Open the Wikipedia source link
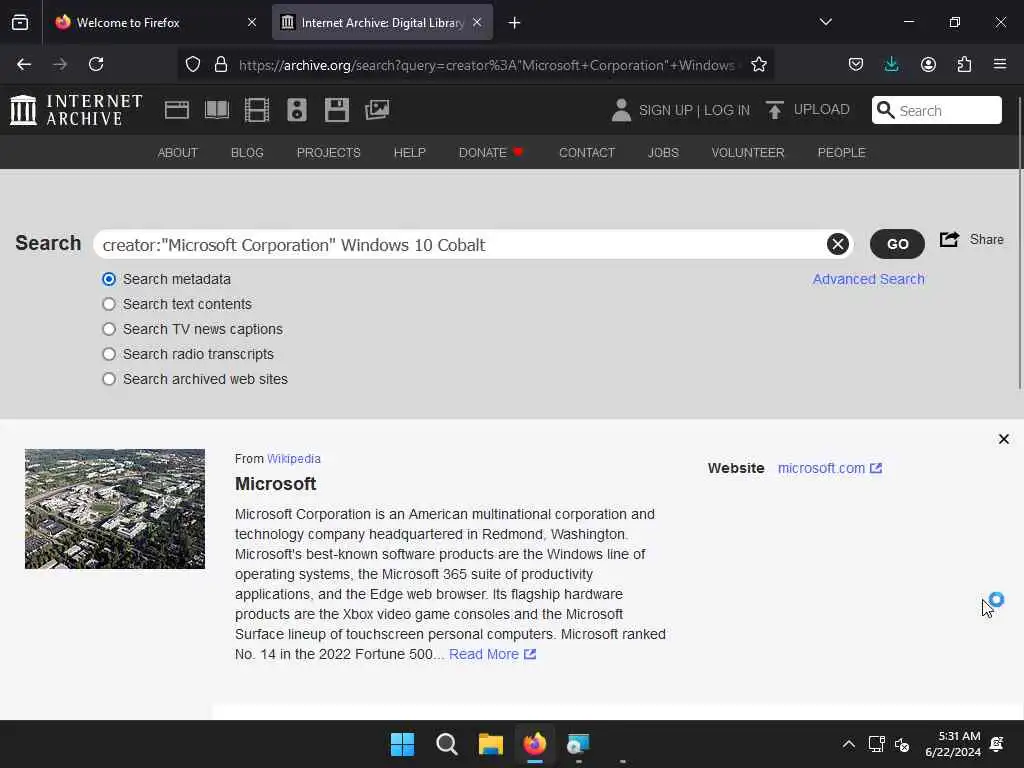The image size is (1024, 768). tap(293, 458)
